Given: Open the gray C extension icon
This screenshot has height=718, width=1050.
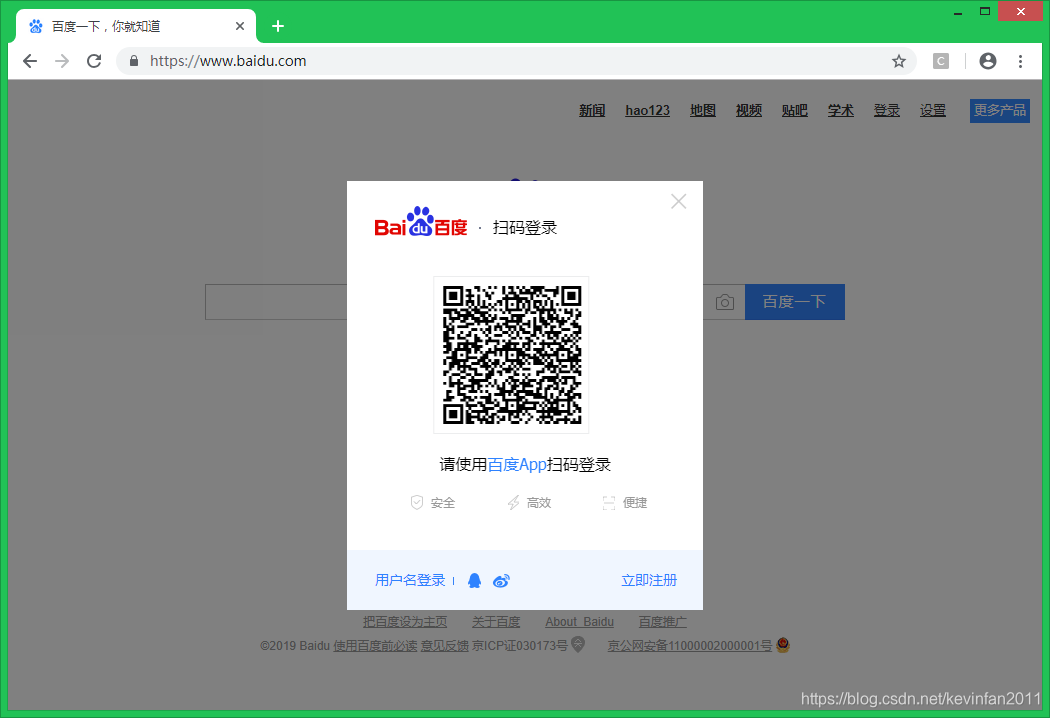Looking at the screenshot, I should pos(941,61).
